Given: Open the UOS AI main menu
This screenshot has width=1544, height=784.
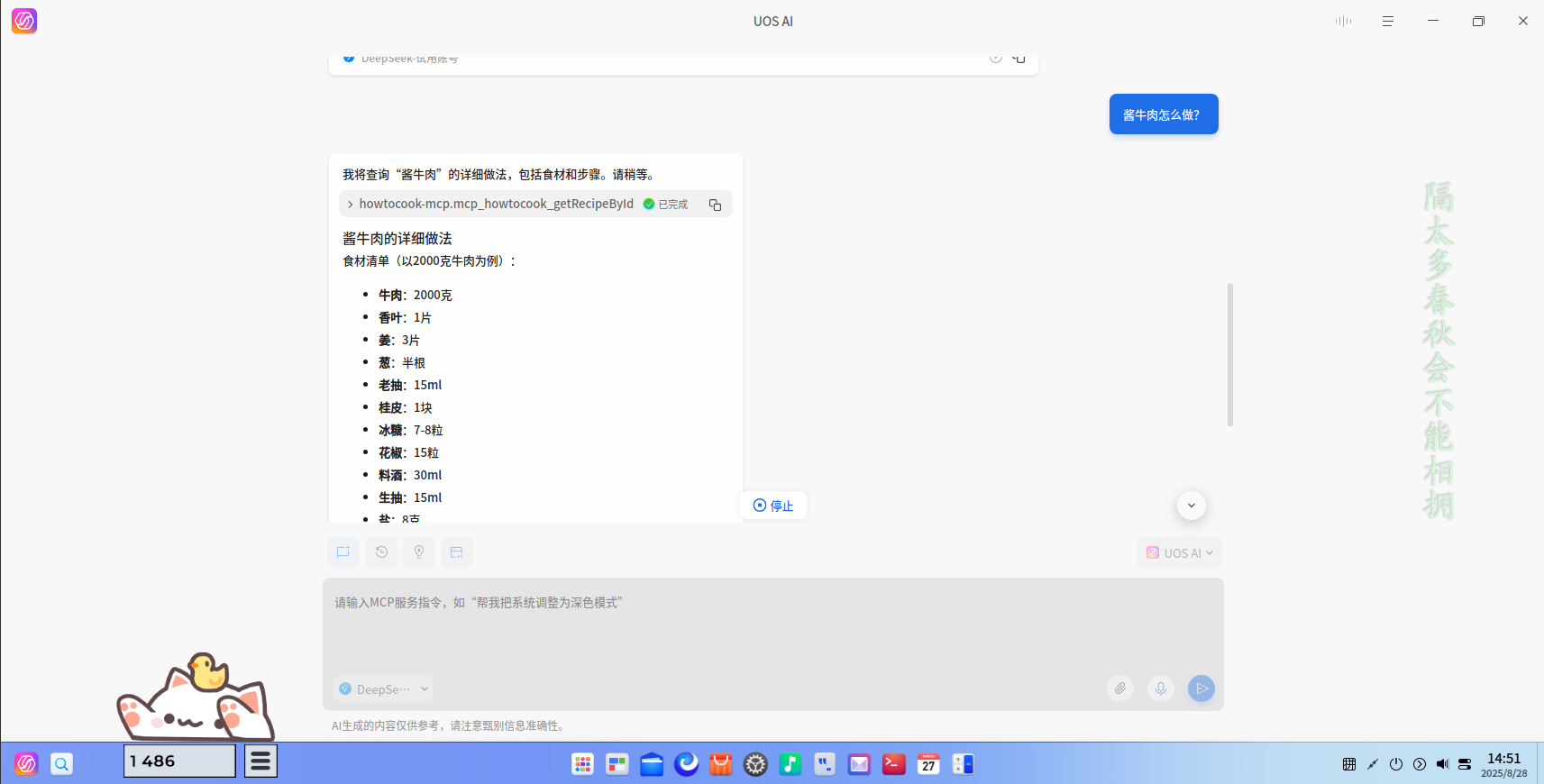Looking at the screenshot, I should pyautogui.click(x=1388, y=21).
